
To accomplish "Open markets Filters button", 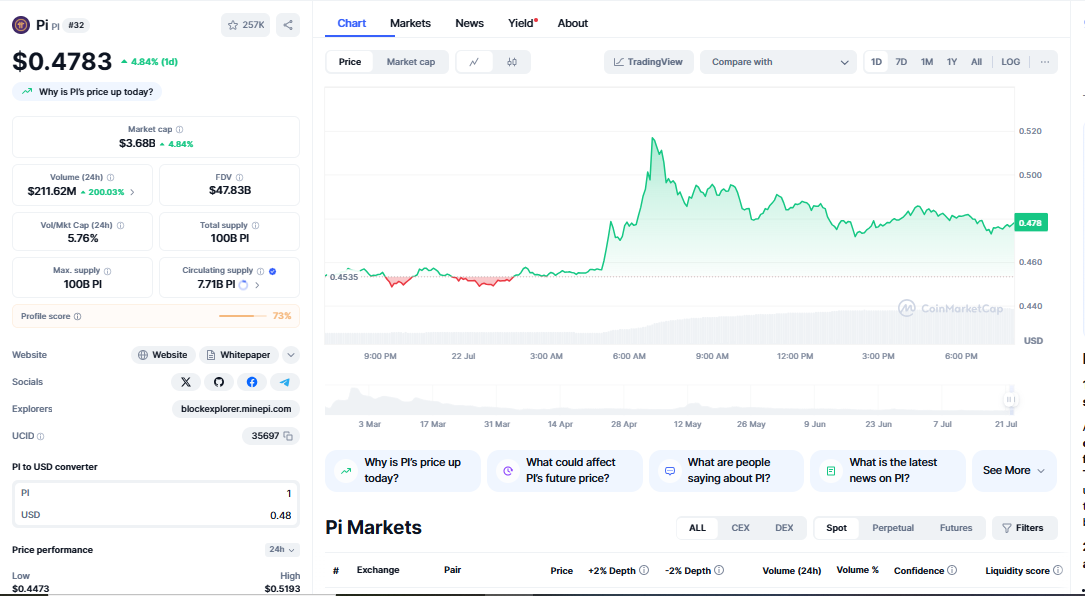I will coord(1024,528).
